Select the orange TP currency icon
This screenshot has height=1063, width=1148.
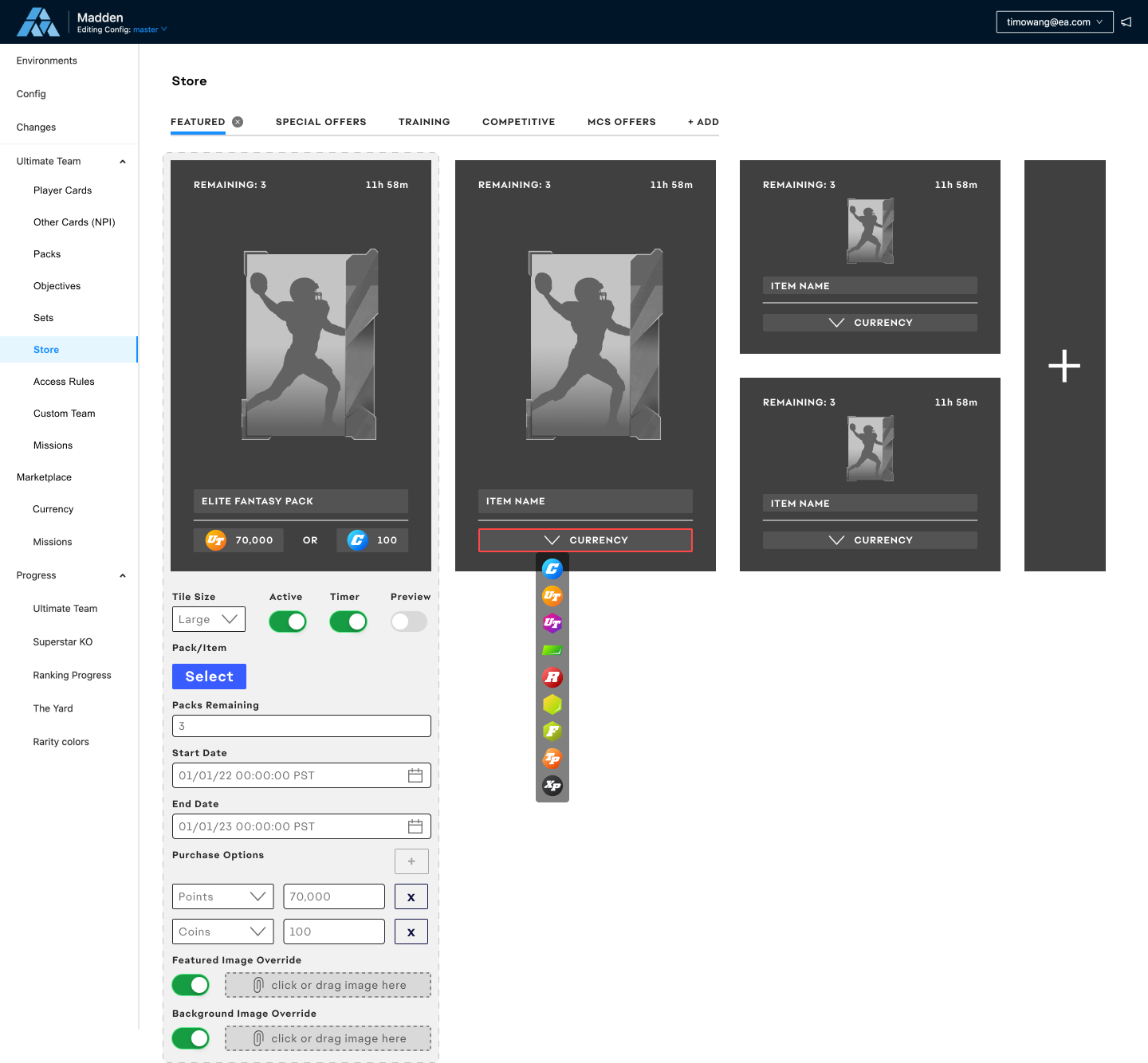552,759
